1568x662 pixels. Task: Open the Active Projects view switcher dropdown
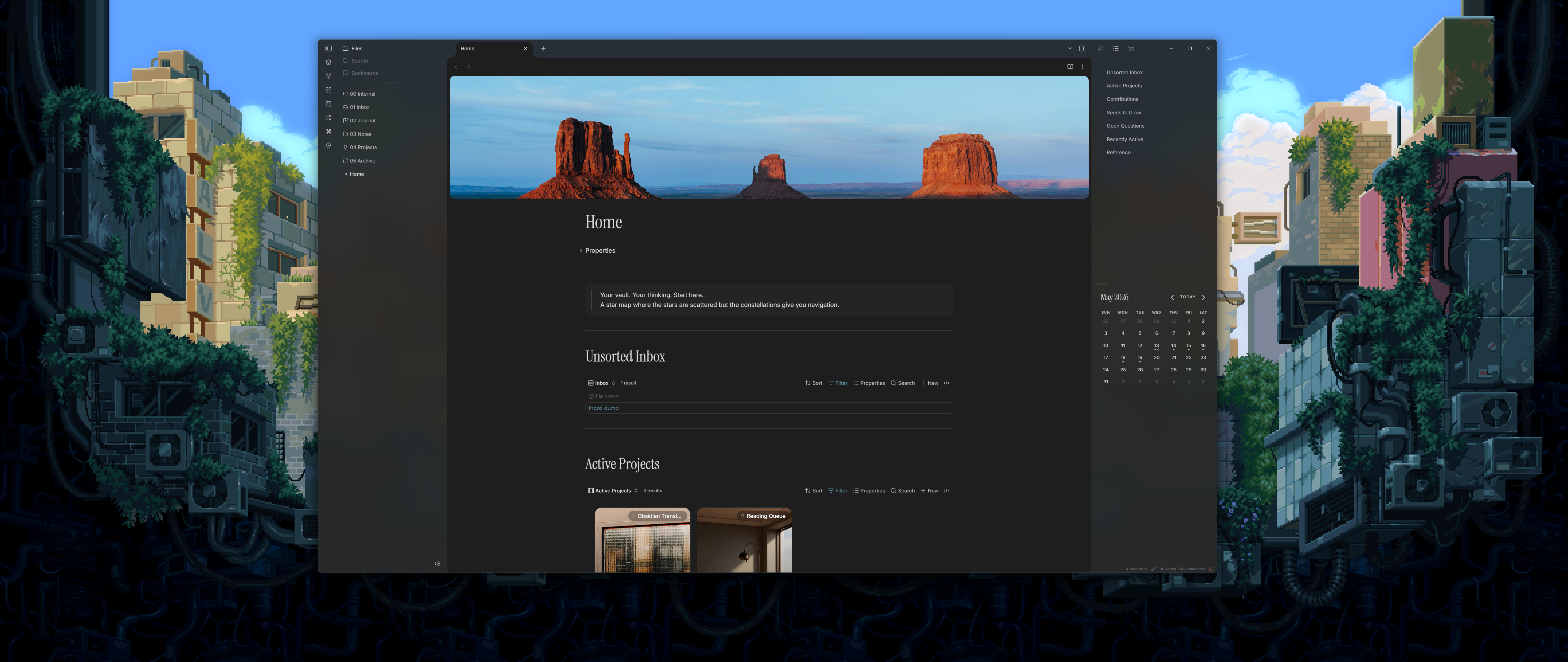click(x=613, y=491)
